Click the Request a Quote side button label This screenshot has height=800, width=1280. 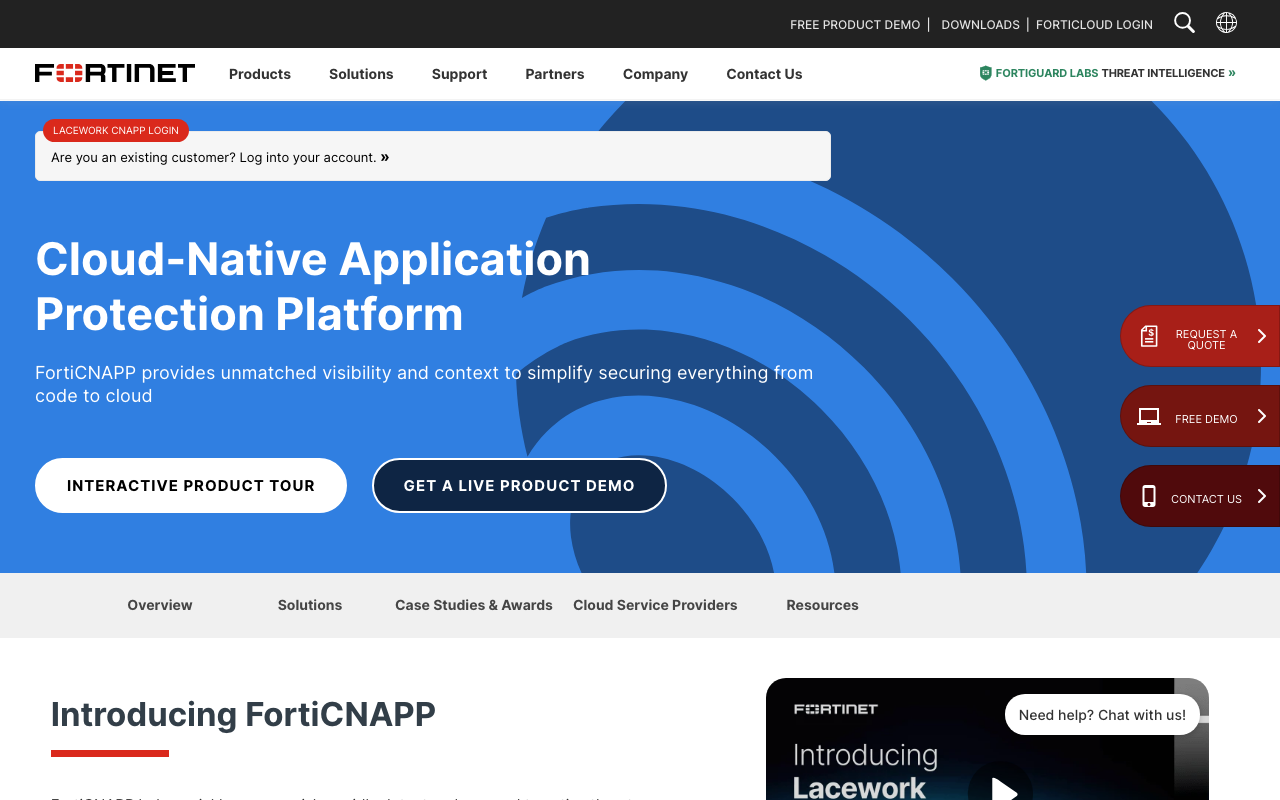(1206, 340)
